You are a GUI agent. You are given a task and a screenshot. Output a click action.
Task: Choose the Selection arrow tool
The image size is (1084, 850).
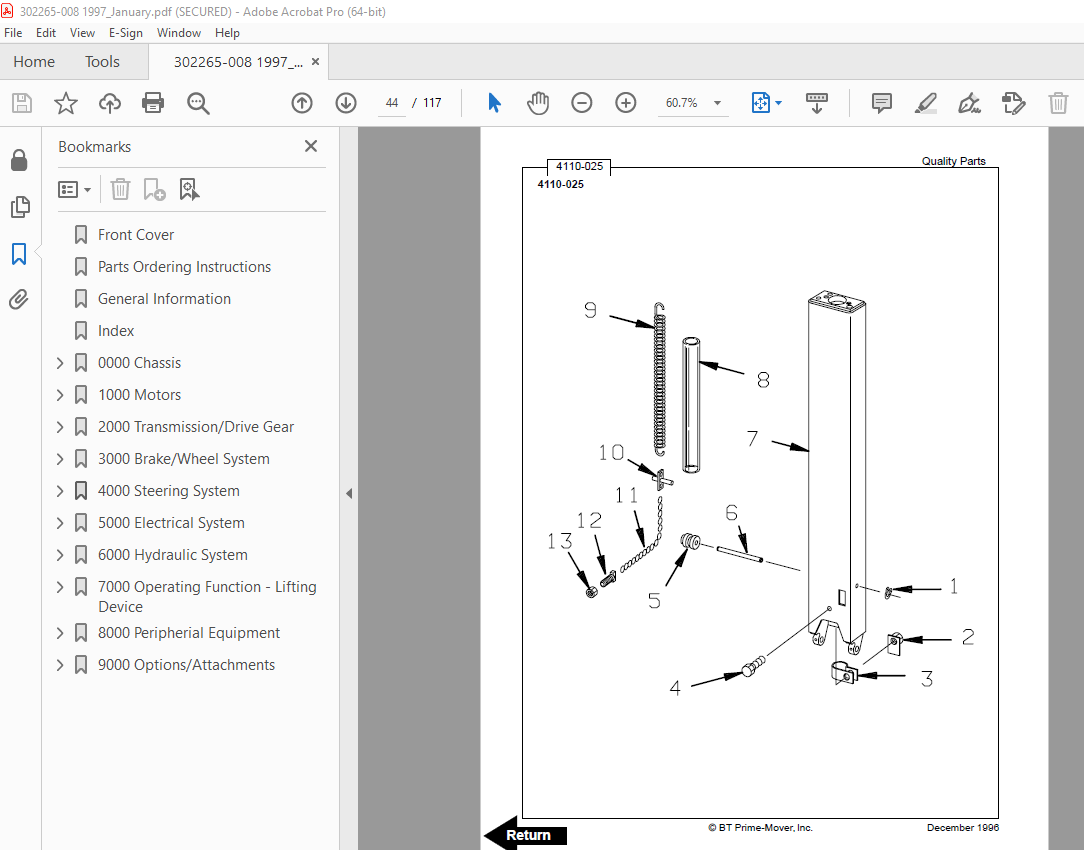[494, 103]
